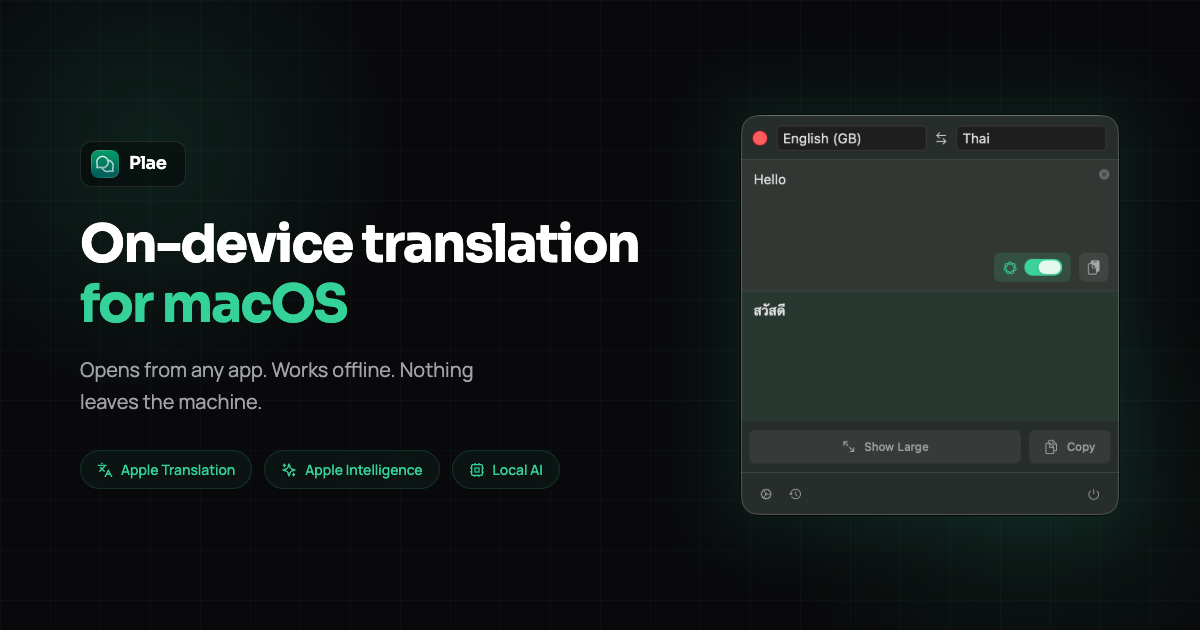Expand the window using Show Large
The image size is (1200, 630).
pyautogui.click(x=884, y=446)
